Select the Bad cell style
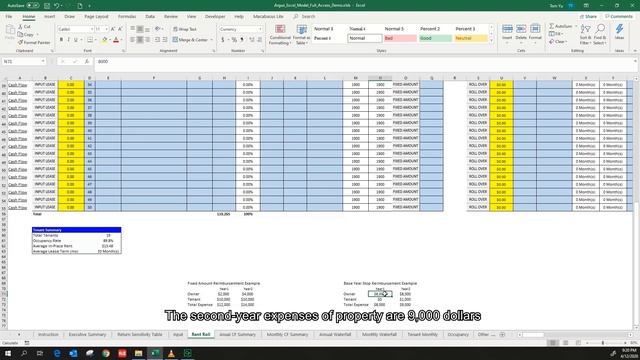 coord(400,38)
